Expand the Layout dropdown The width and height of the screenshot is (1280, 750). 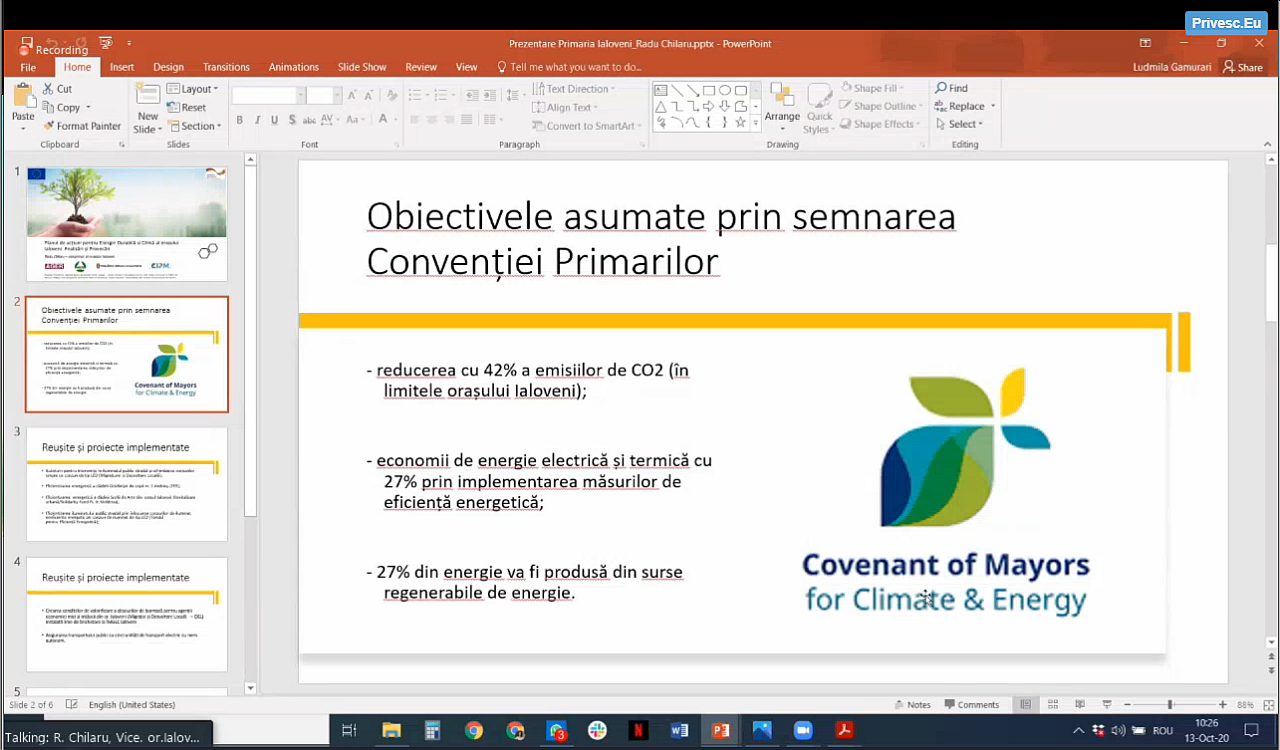click(192, 89)
